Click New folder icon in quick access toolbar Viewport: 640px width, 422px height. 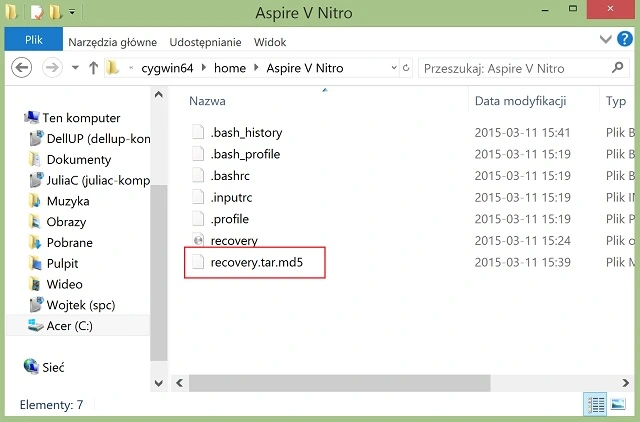point(55,13)
